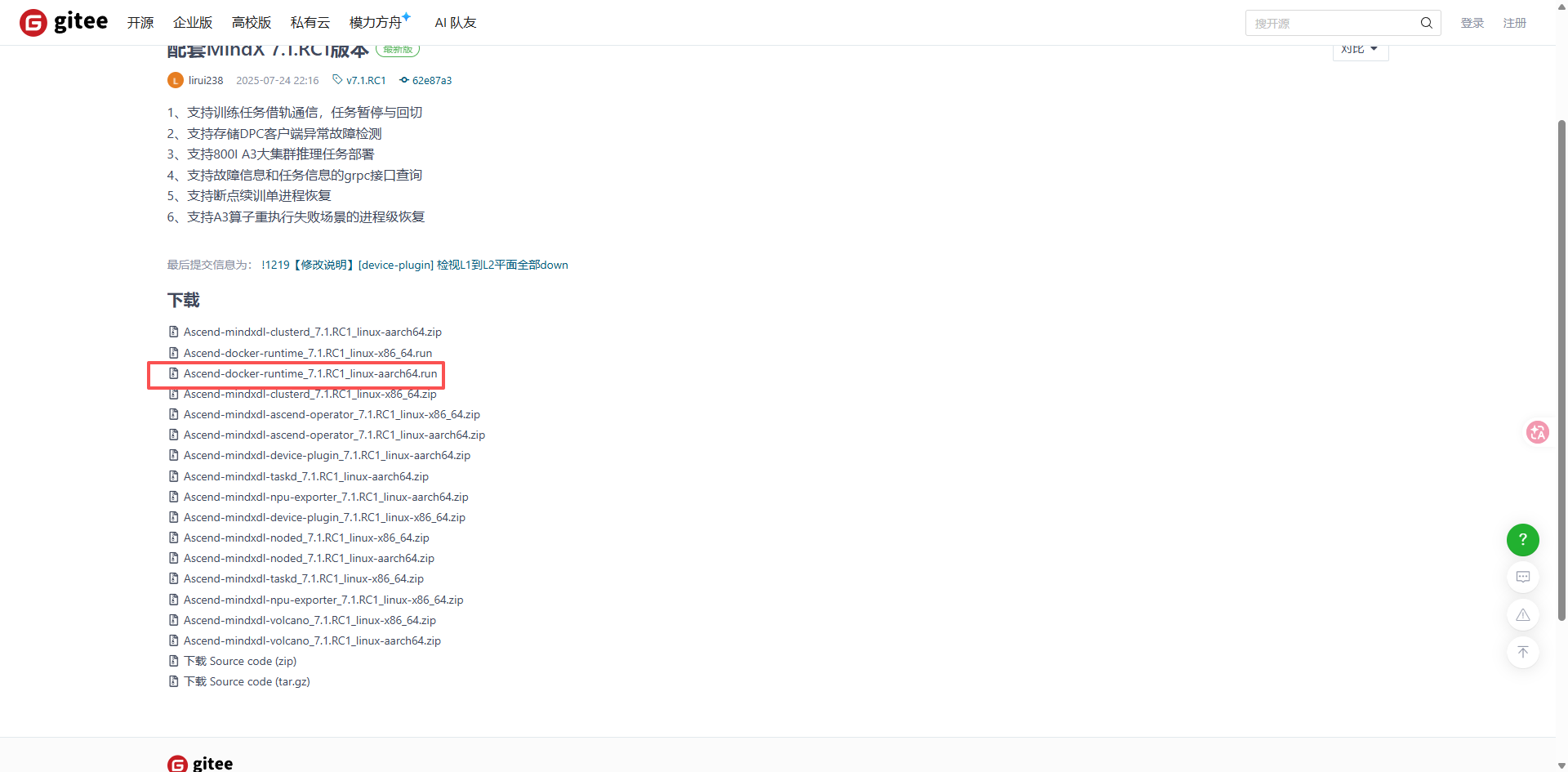The height and width of the screenshot is (772, 1568).
Task: Click the 2025-07-24 22:16 release timestamp
Action: (x=278, y=80)
